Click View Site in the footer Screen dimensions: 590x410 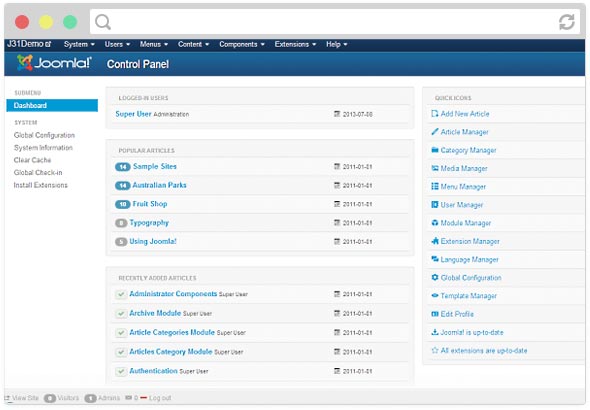(25, 398)
